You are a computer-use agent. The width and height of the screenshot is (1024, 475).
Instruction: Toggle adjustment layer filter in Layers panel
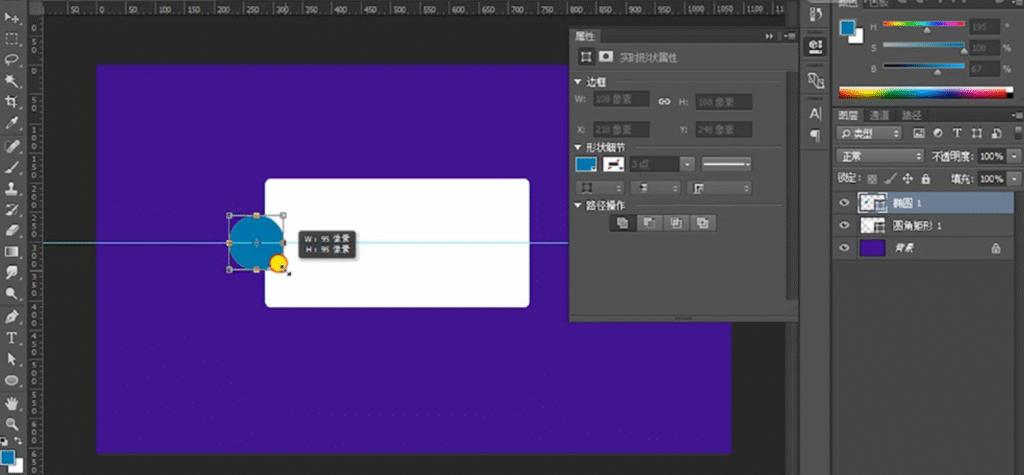click(x=938, y=133)
